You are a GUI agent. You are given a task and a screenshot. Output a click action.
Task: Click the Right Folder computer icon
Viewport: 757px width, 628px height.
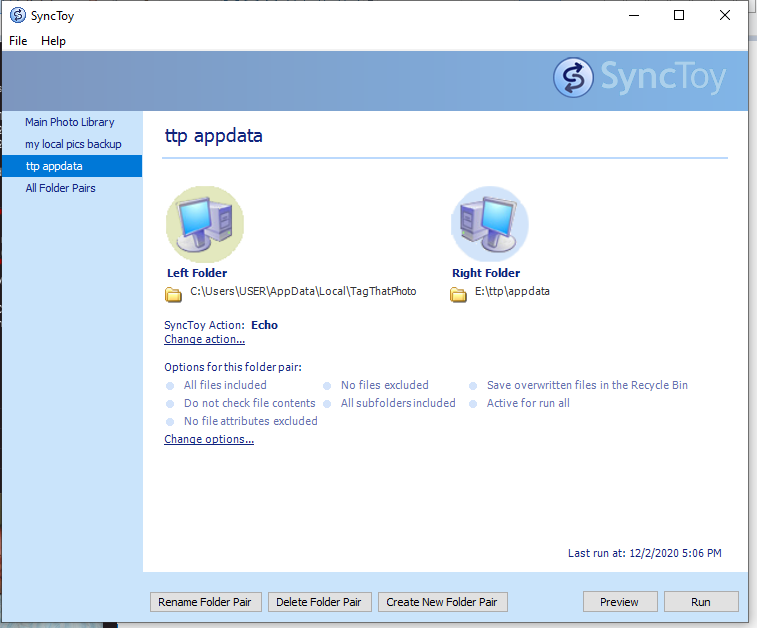pos(490,224)
